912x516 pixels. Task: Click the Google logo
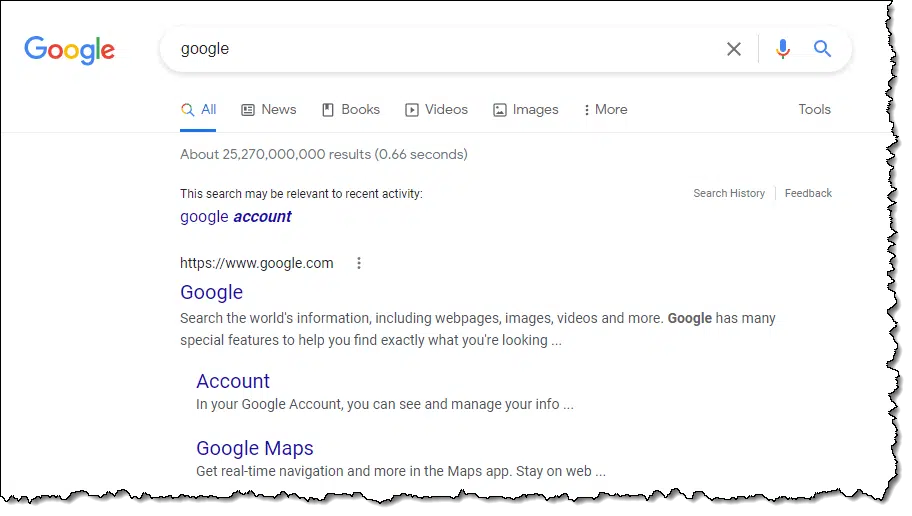pos(69,50)
